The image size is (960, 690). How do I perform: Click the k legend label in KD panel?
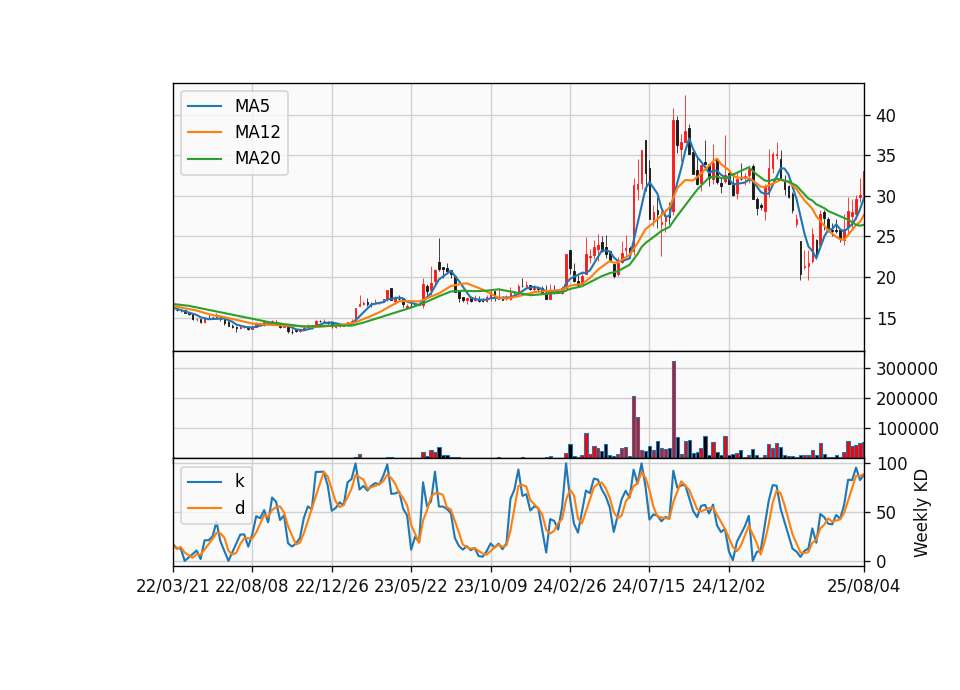pyautogui.click(x=239, y=481)
